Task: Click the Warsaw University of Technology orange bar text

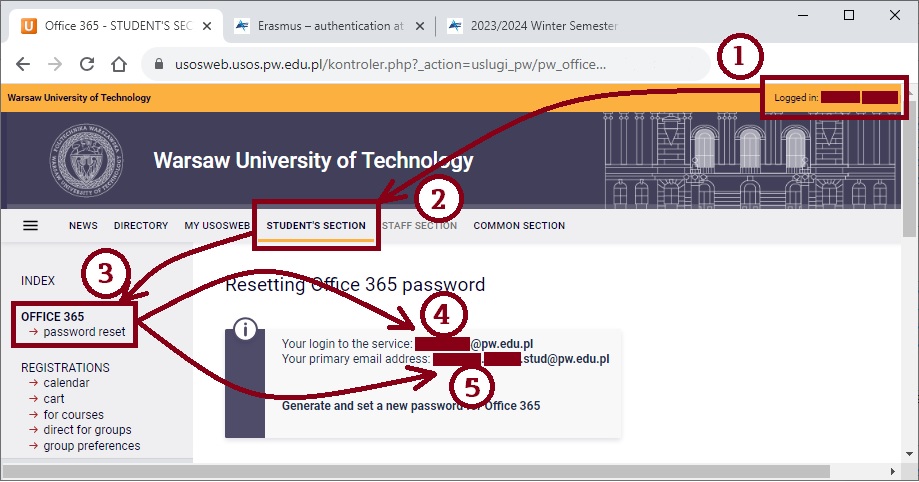Action: (x=79, y=98)
